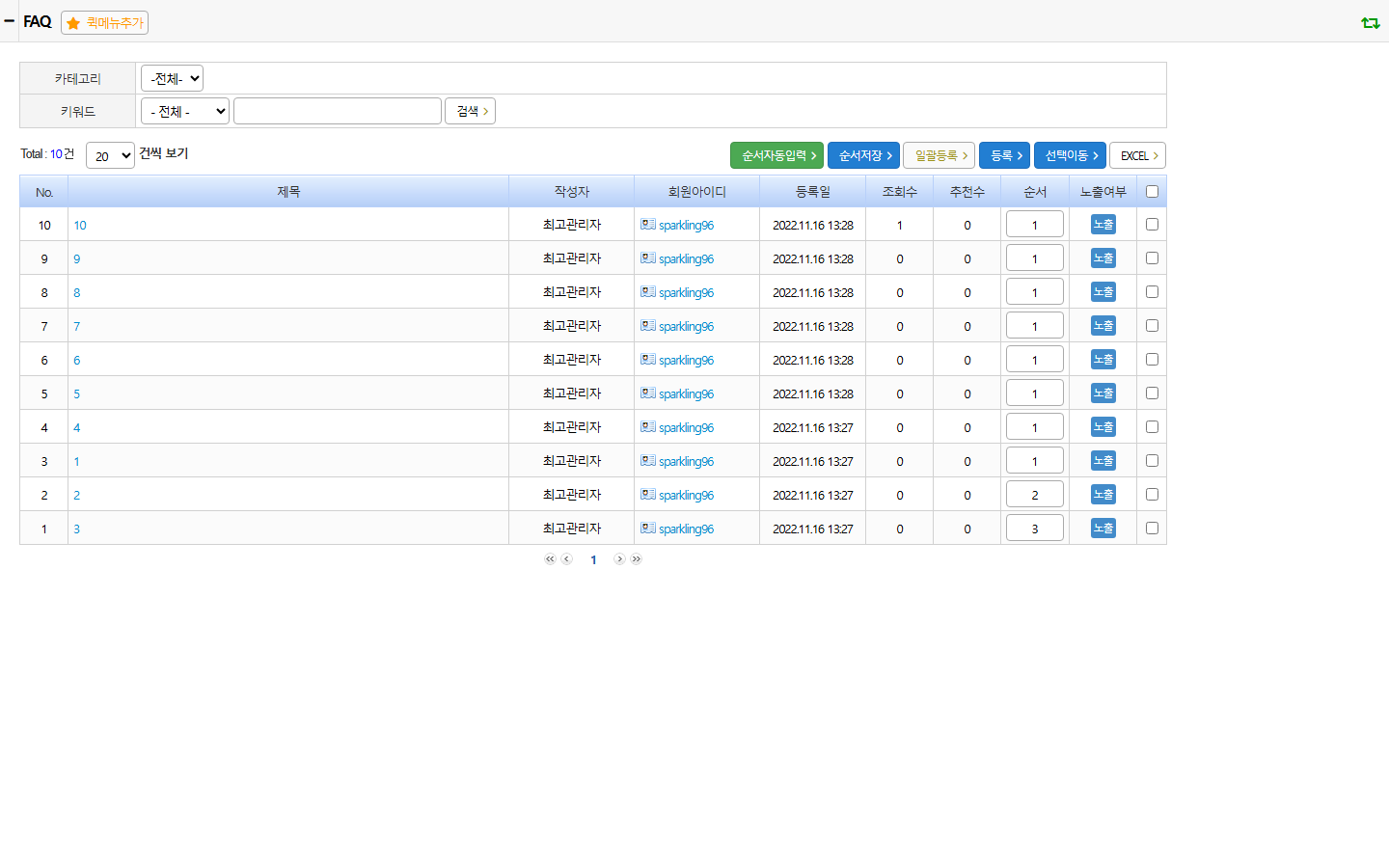Toggle 노출 badge in row No. 4
This screenshot has height=868, width=1389.
(x=1103, y=426)
